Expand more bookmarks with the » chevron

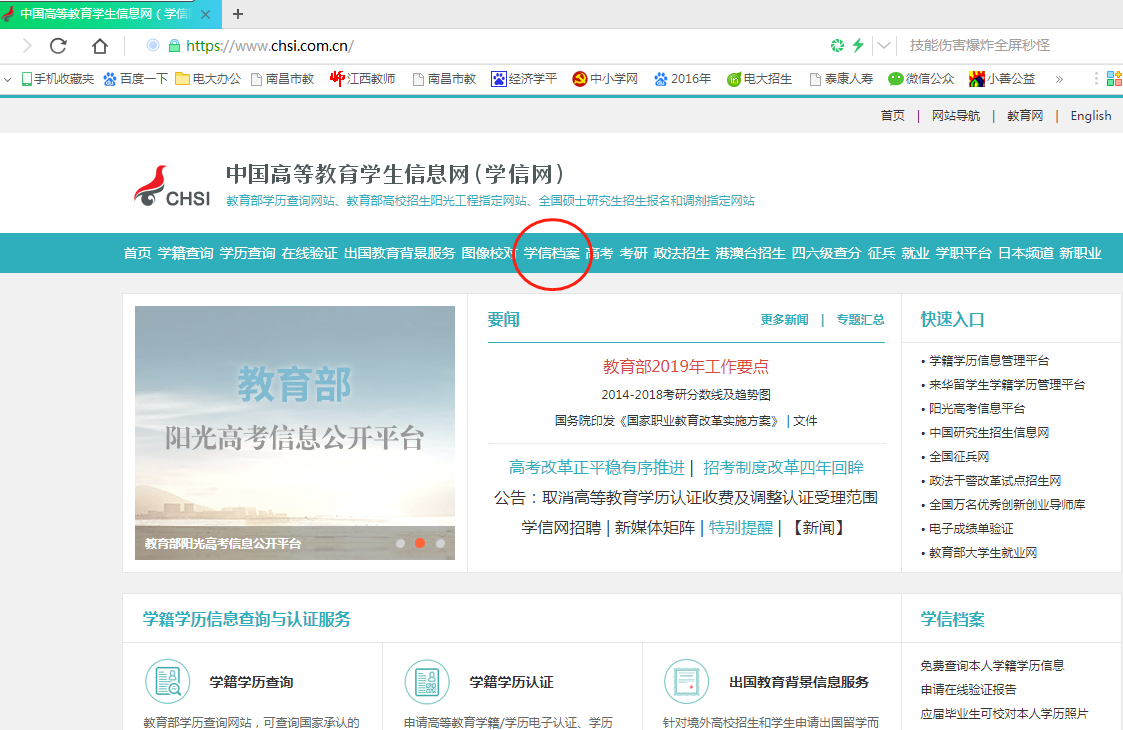[x=1059, y=79]
